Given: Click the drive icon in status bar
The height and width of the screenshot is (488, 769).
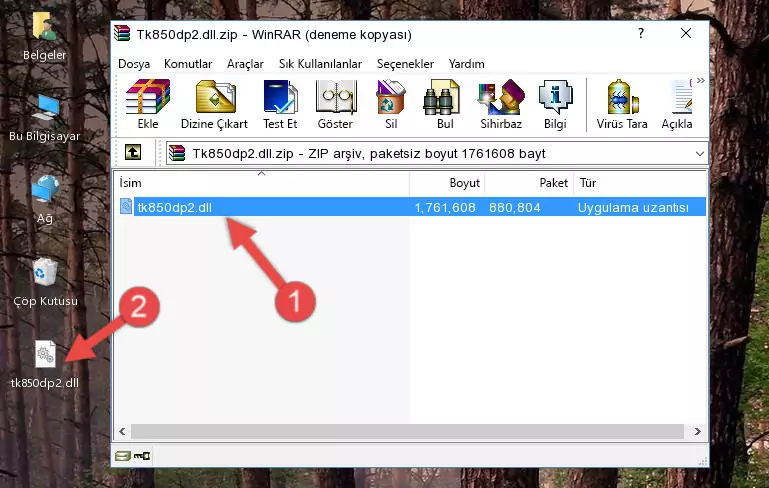Looking at the screenshot, I should (x=123, y=456).
